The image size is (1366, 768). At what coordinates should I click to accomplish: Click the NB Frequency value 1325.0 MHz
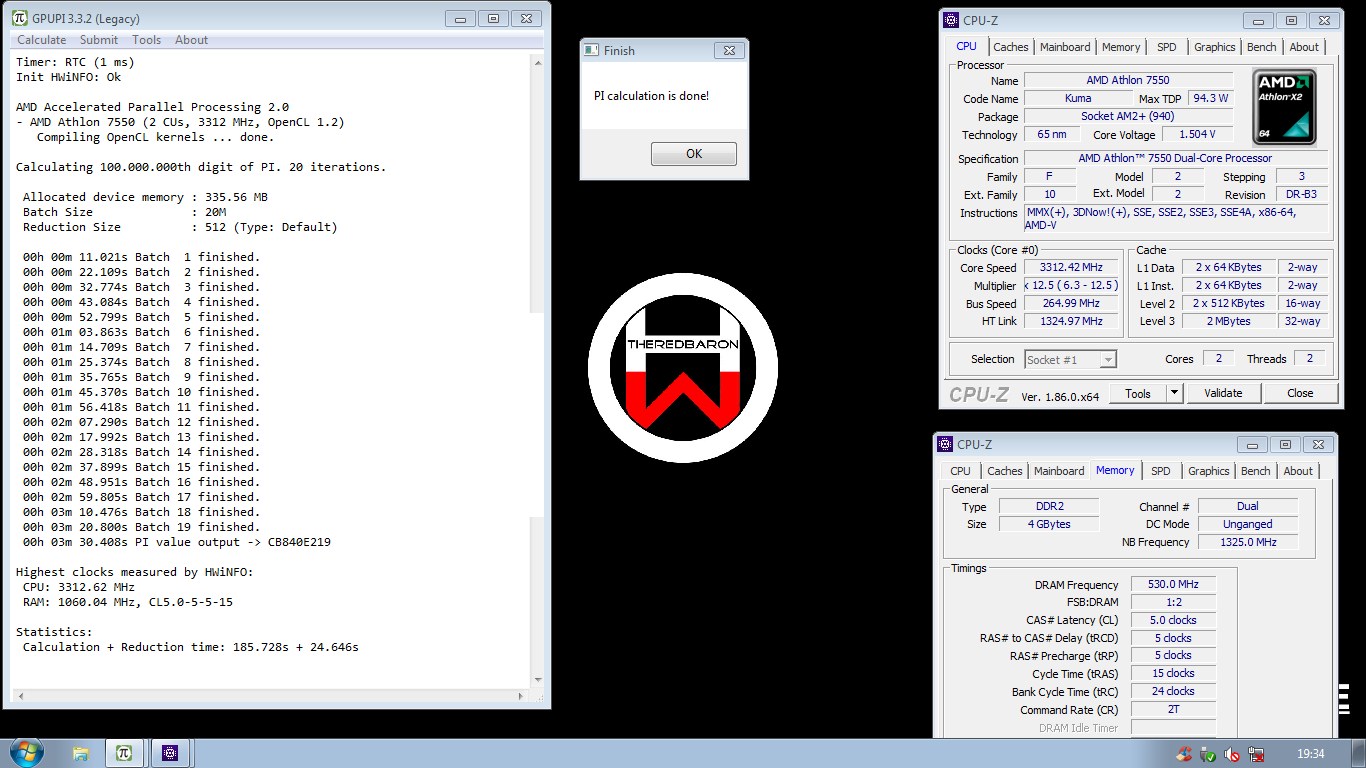tap(1248, 542)
